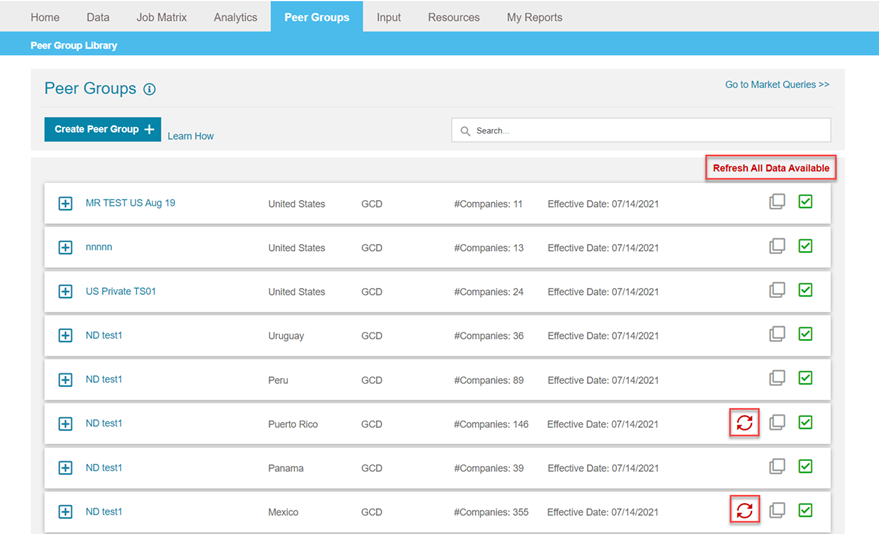The height and width of the screenshot is (534, 879).
Task: Click Create Peer Group button
Action: (x=103, y=129)
